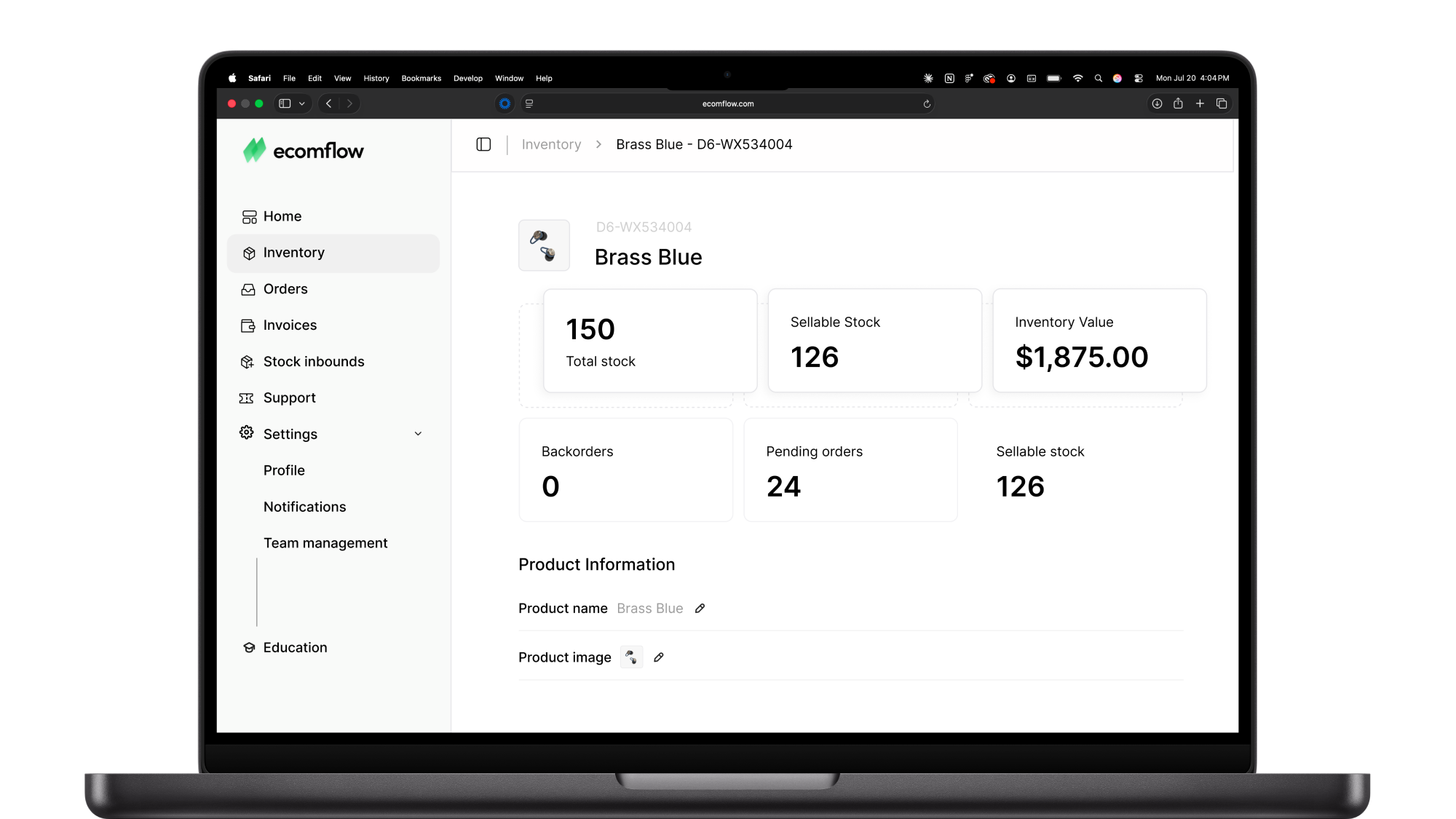Click the Home sidebar icon
Image resolution: width=1456 pixels, height=819 pixels.
coord(249,217)
